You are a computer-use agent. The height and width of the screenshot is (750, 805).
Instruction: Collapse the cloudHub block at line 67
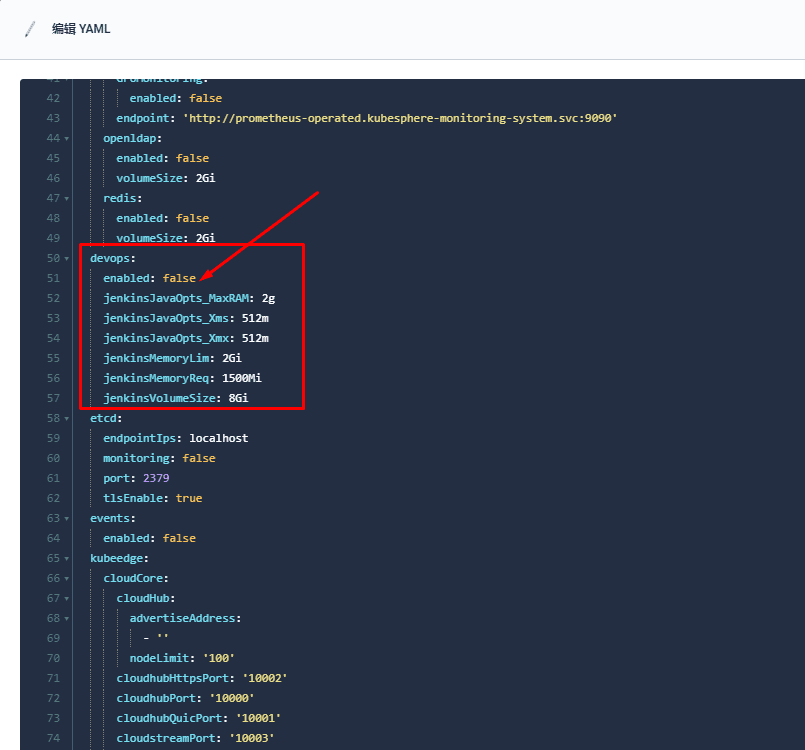tap(67, 599)
